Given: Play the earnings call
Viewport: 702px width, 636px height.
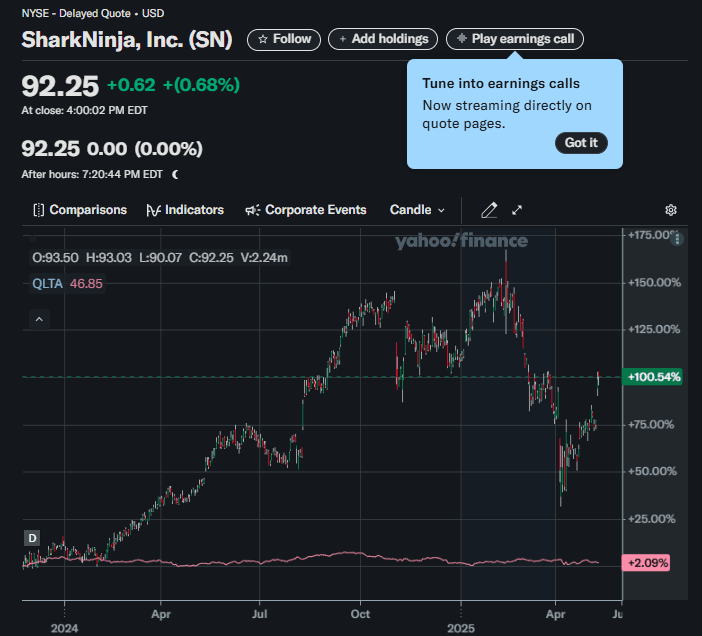Looking at the screenshot, I should 515,39.
